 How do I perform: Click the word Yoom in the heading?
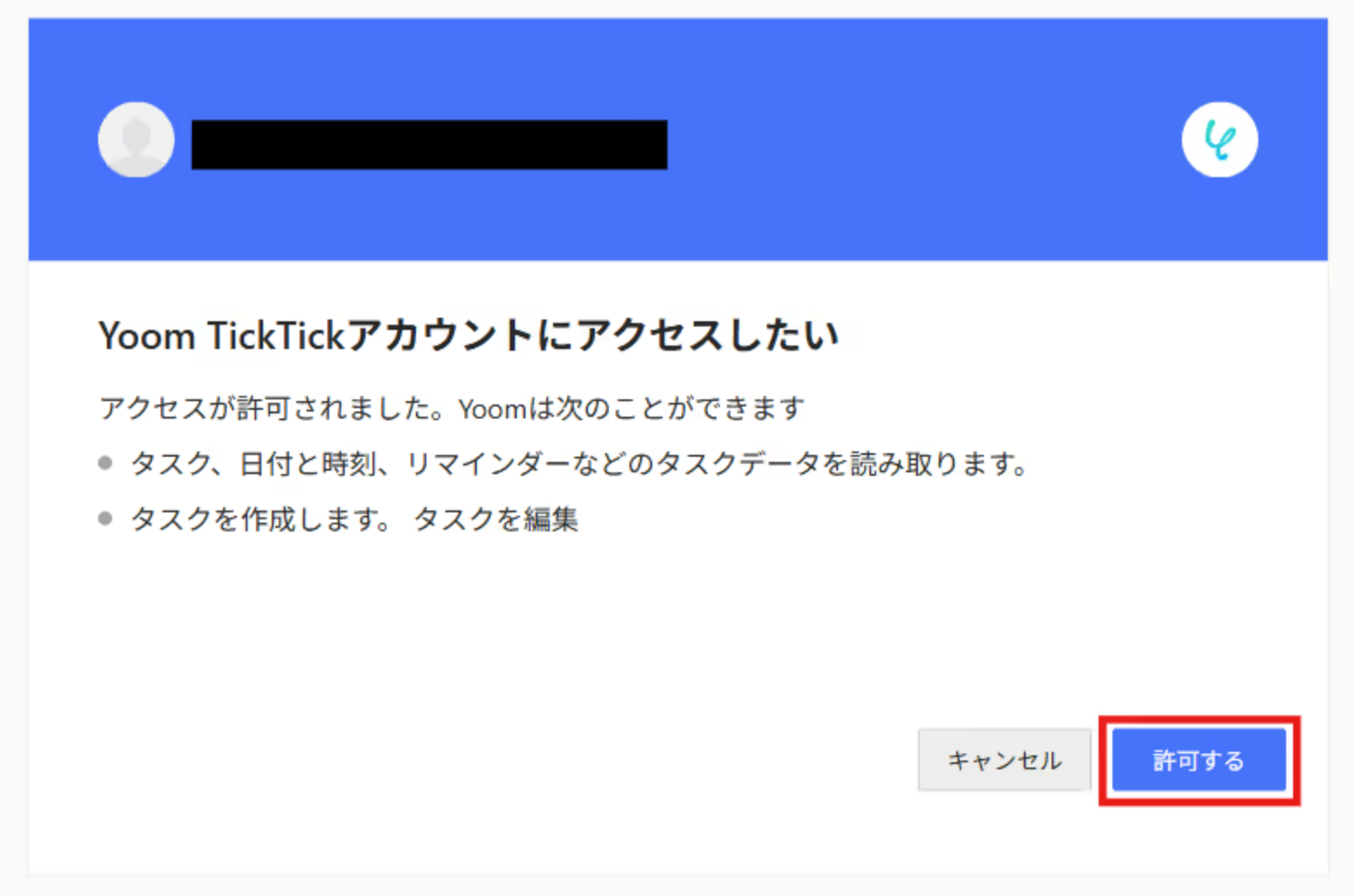147,336
